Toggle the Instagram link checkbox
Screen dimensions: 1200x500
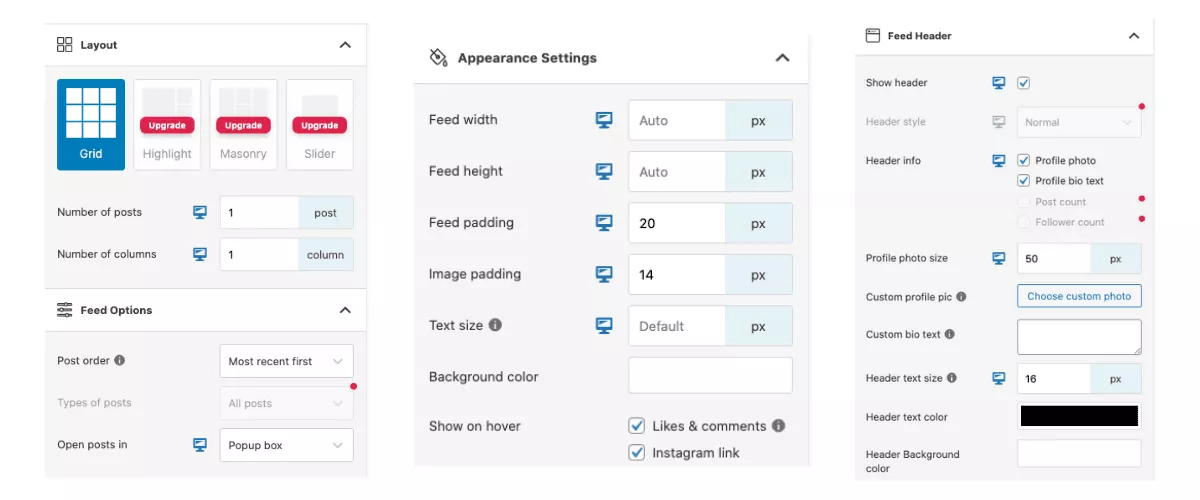pyautogui.click(x=637, y=453)
